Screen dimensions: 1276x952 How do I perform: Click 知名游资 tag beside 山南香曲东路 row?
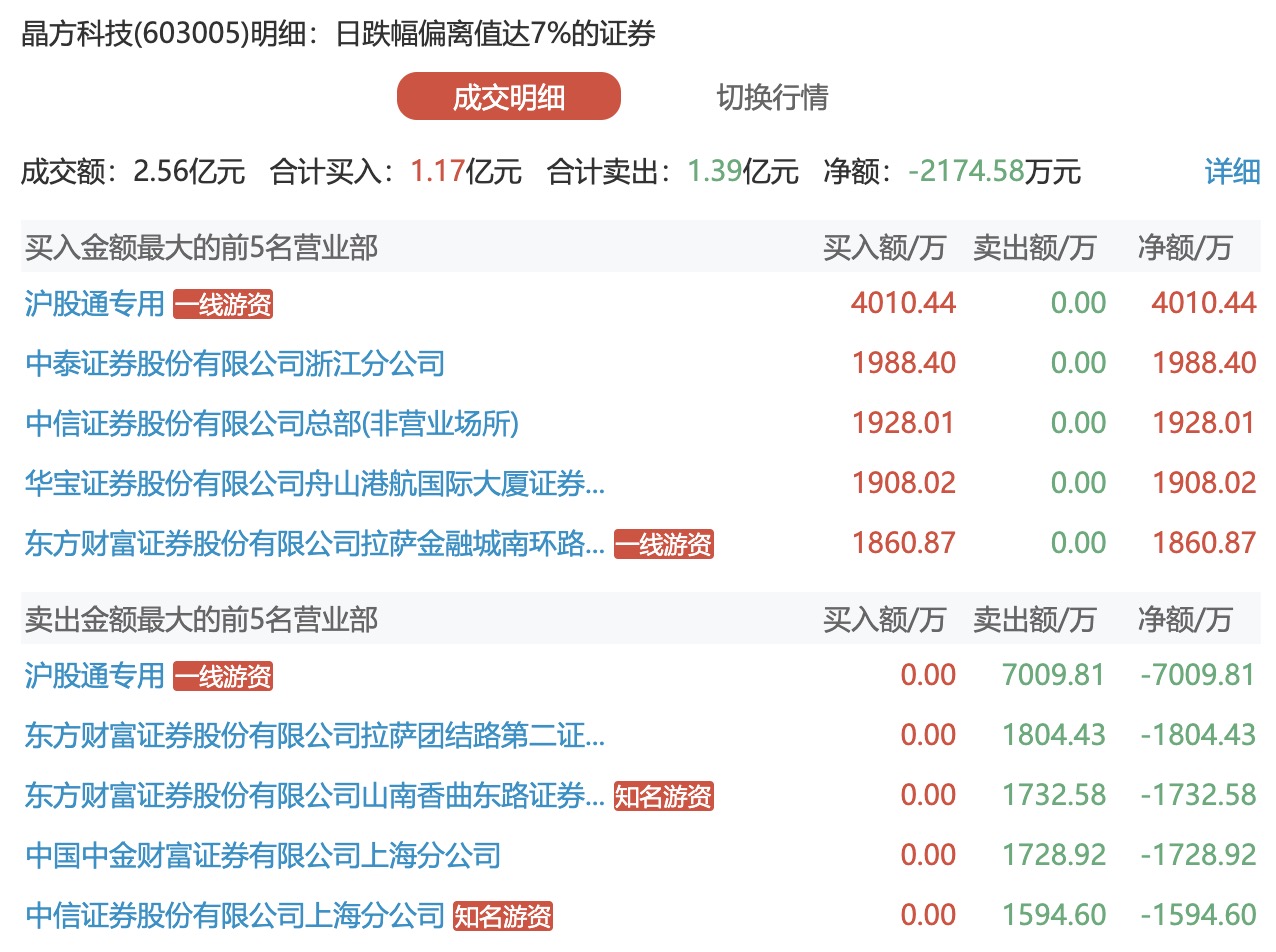tap(664, 797)
